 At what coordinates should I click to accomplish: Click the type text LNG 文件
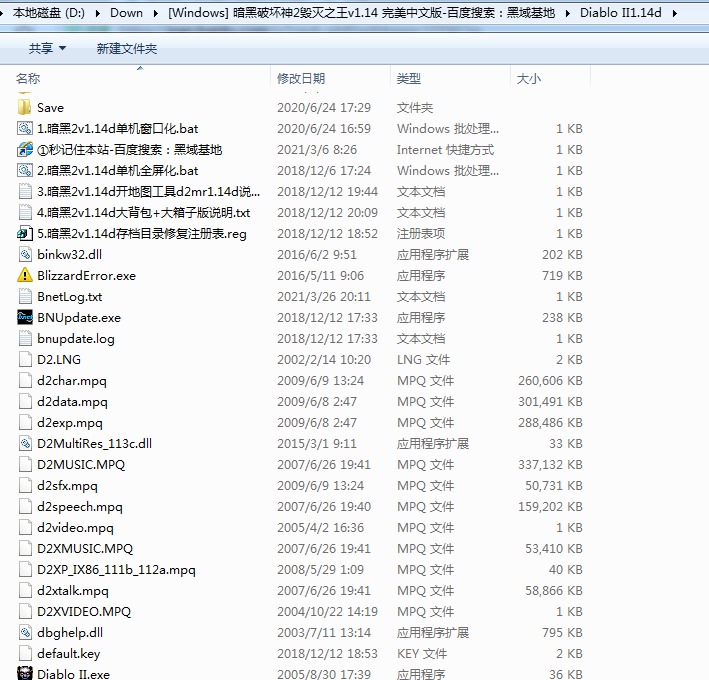(423, 359)
